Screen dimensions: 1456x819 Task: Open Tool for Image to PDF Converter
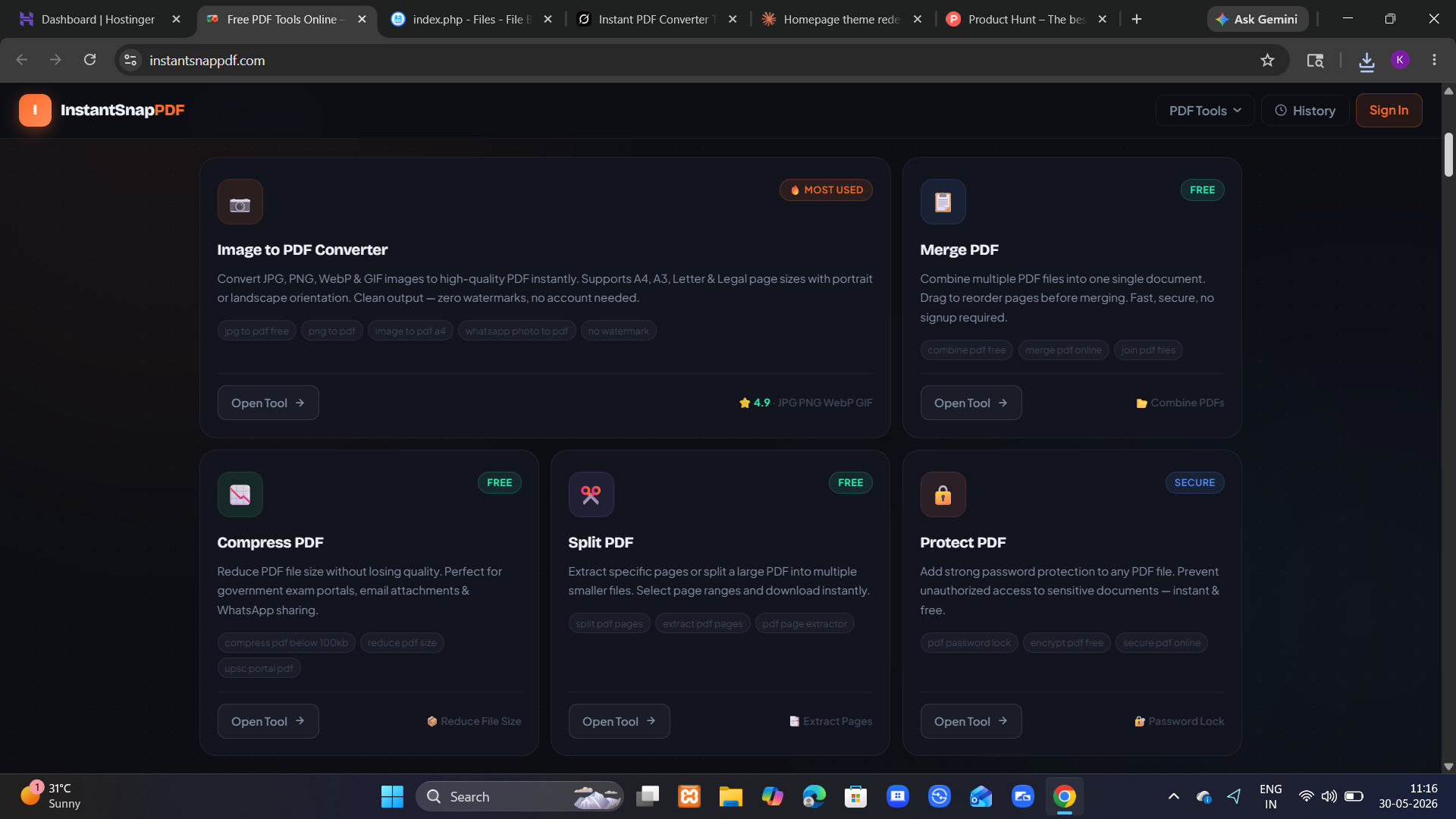pos(268,403)
